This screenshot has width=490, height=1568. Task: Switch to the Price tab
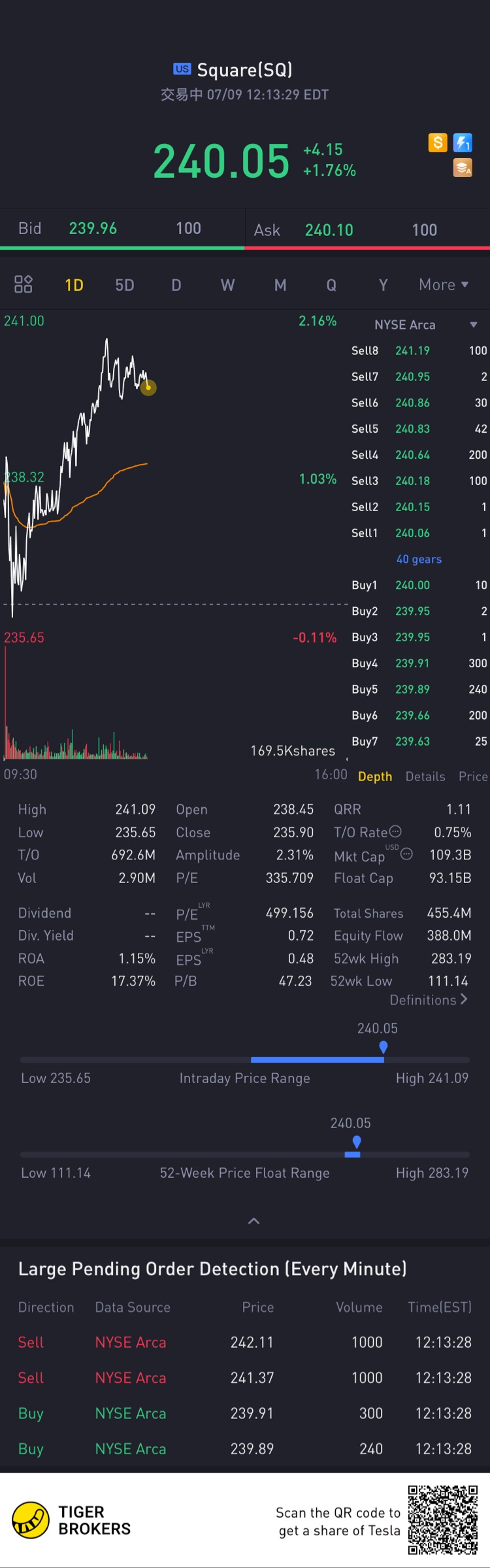click(x=473, y=776)
